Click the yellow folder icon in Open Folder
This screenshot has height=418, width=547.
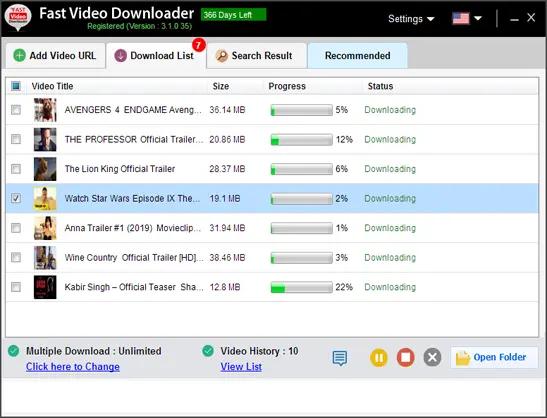click(x=463, y=358)
